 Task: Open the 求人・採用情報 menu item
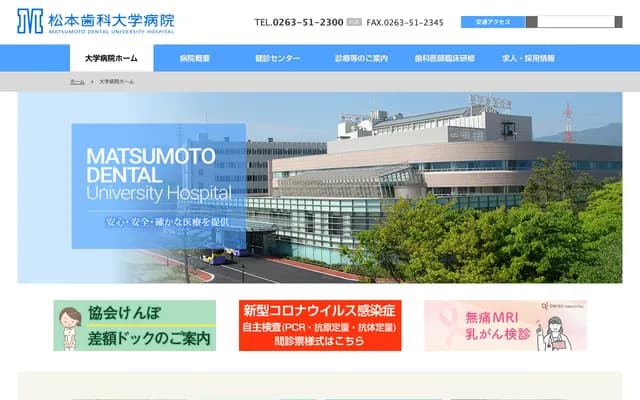click(528, 58)
